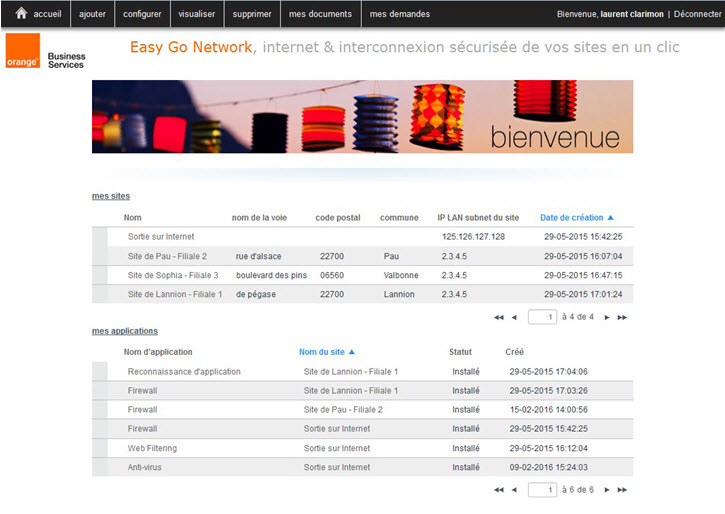The height and width of the screenshot is (514, 725).
Task: Select the Sortie sur Internet site row
Action: tap(362, 237)
